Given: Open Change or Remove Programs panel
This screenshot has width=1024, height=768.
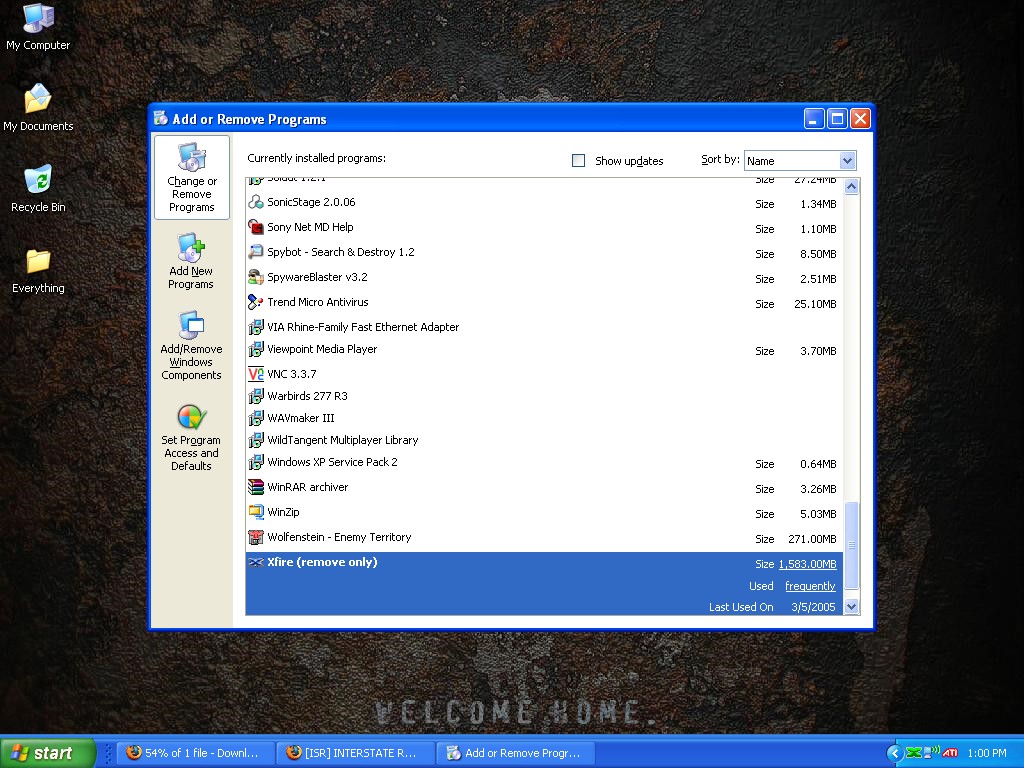Looking at the screenshot, I should 191,177.
